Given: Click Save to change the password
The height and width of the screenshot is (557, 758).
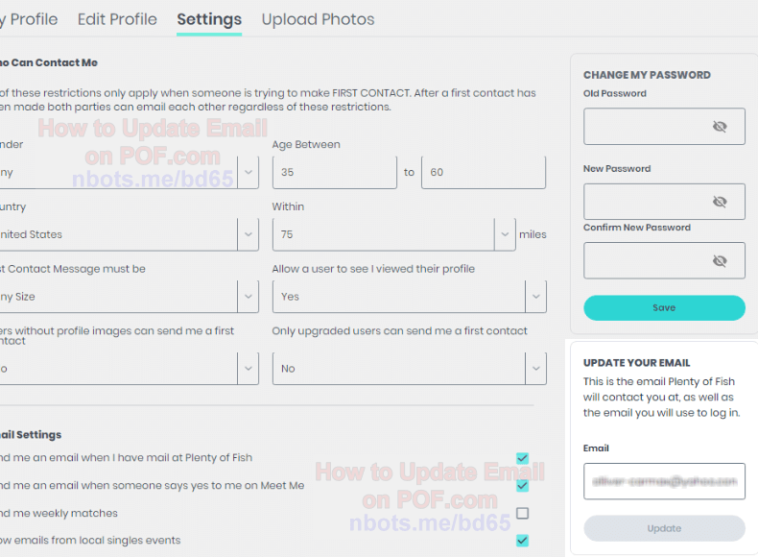Looking at the screenshot, I should pyautogui.click(x=664, y=308).
